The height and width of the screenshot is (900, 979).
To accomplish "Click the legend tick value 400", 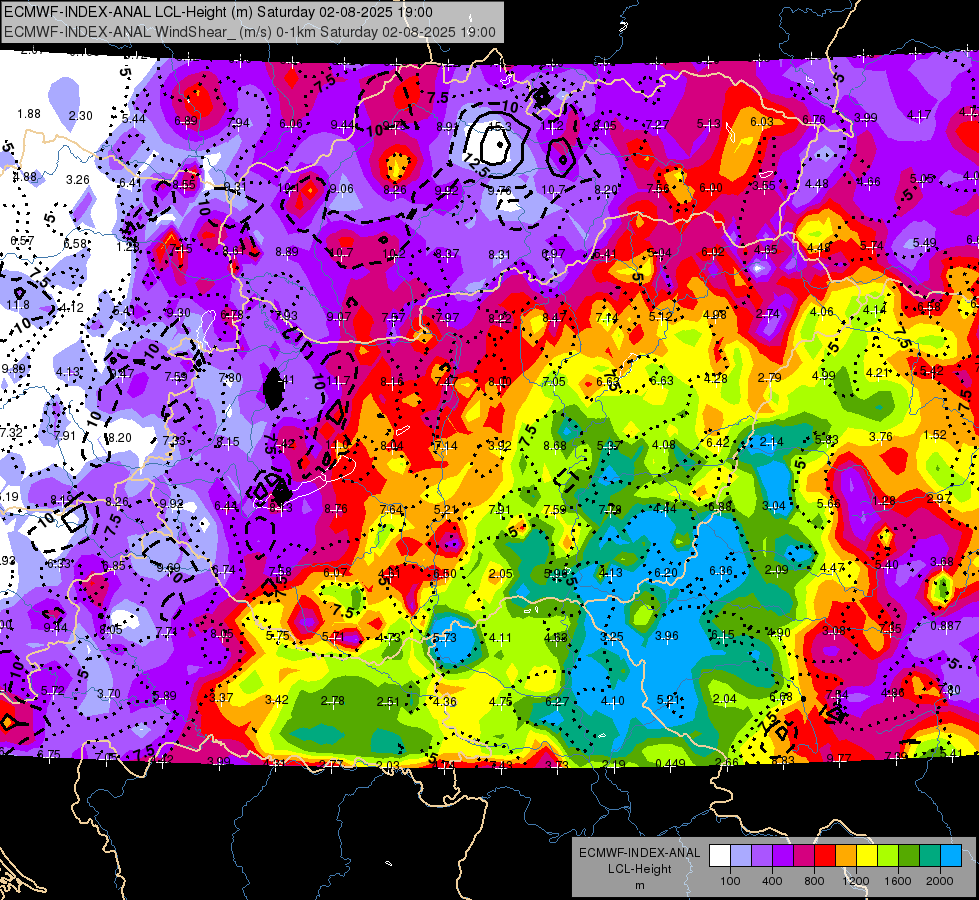I will [772, 881].
